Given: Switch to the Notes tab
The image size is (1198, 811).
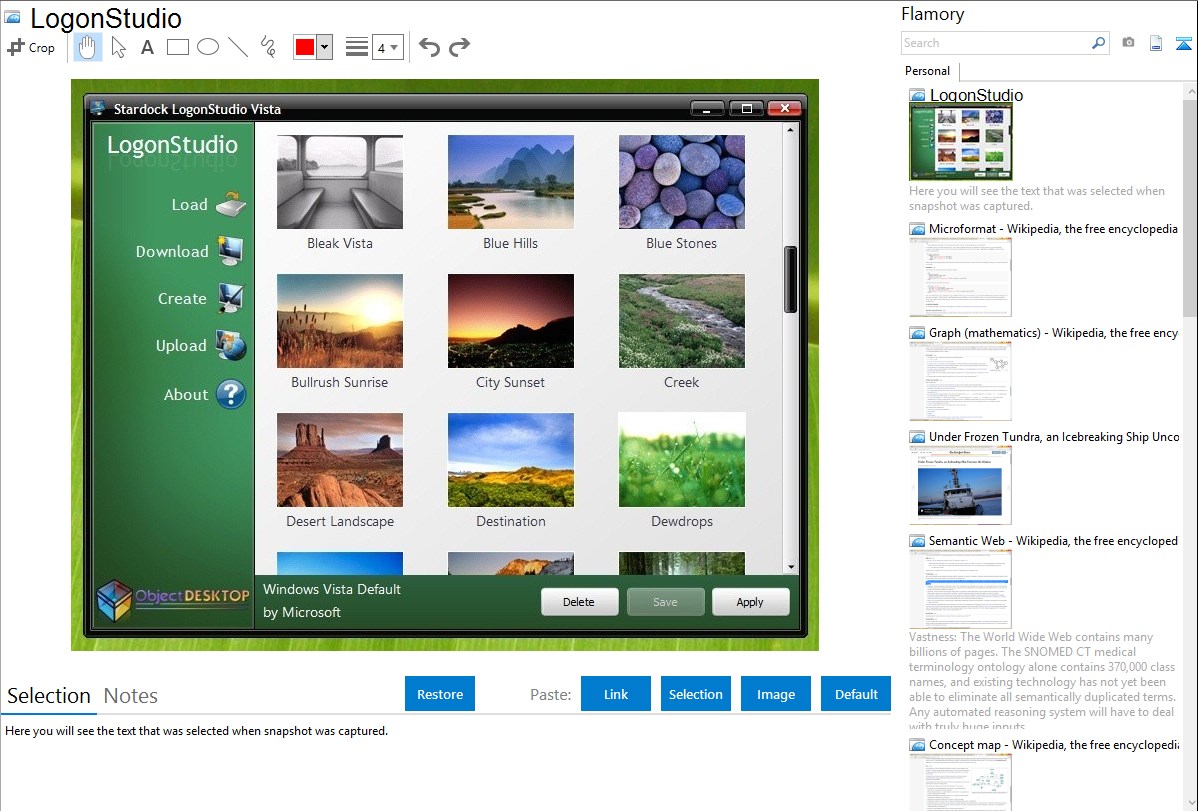Looking at the screenshot, I should click(131, 696).
